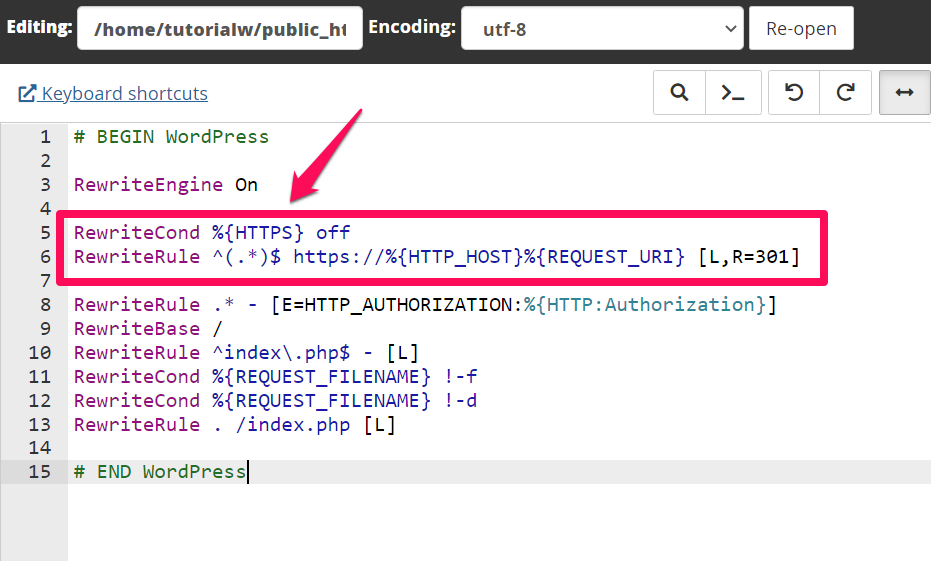This screenshot has width=931, height=561.
Task: Click the '# END WordPress' comment line
Action: pyautogui.click(x=160, y=472)
